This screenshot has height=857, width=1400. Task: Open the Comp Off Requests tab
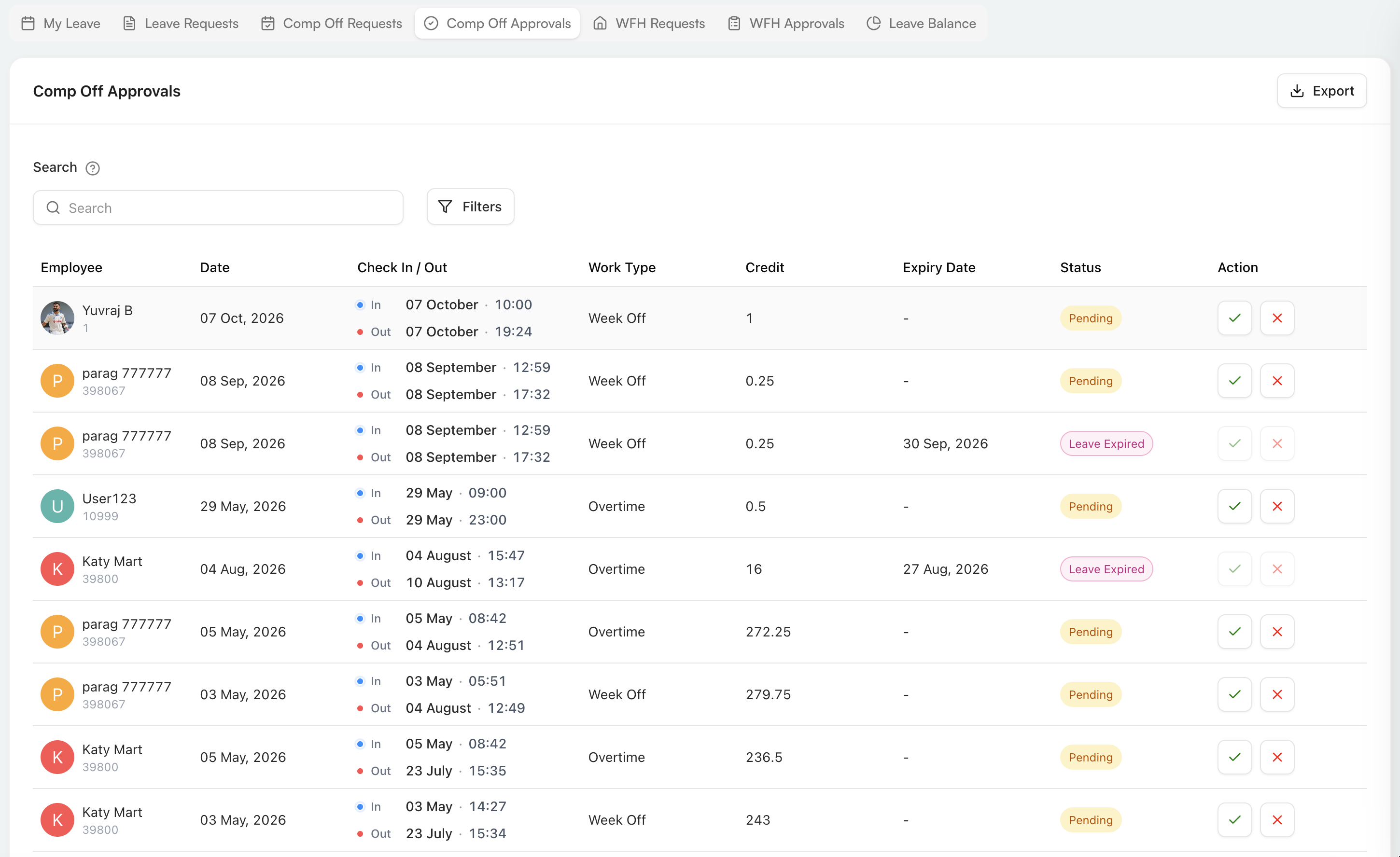[x=331, y=23]
